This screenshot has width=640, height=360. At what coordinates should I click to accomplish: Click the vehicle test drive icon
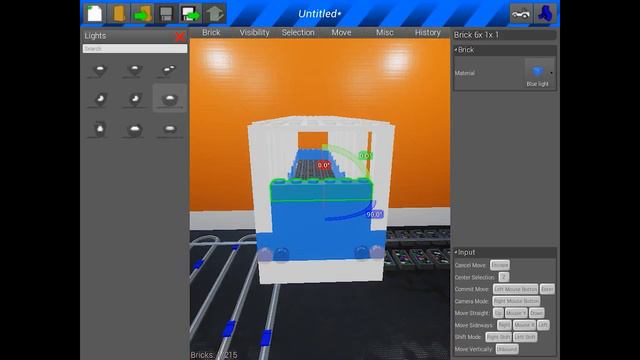coord(521,13)
